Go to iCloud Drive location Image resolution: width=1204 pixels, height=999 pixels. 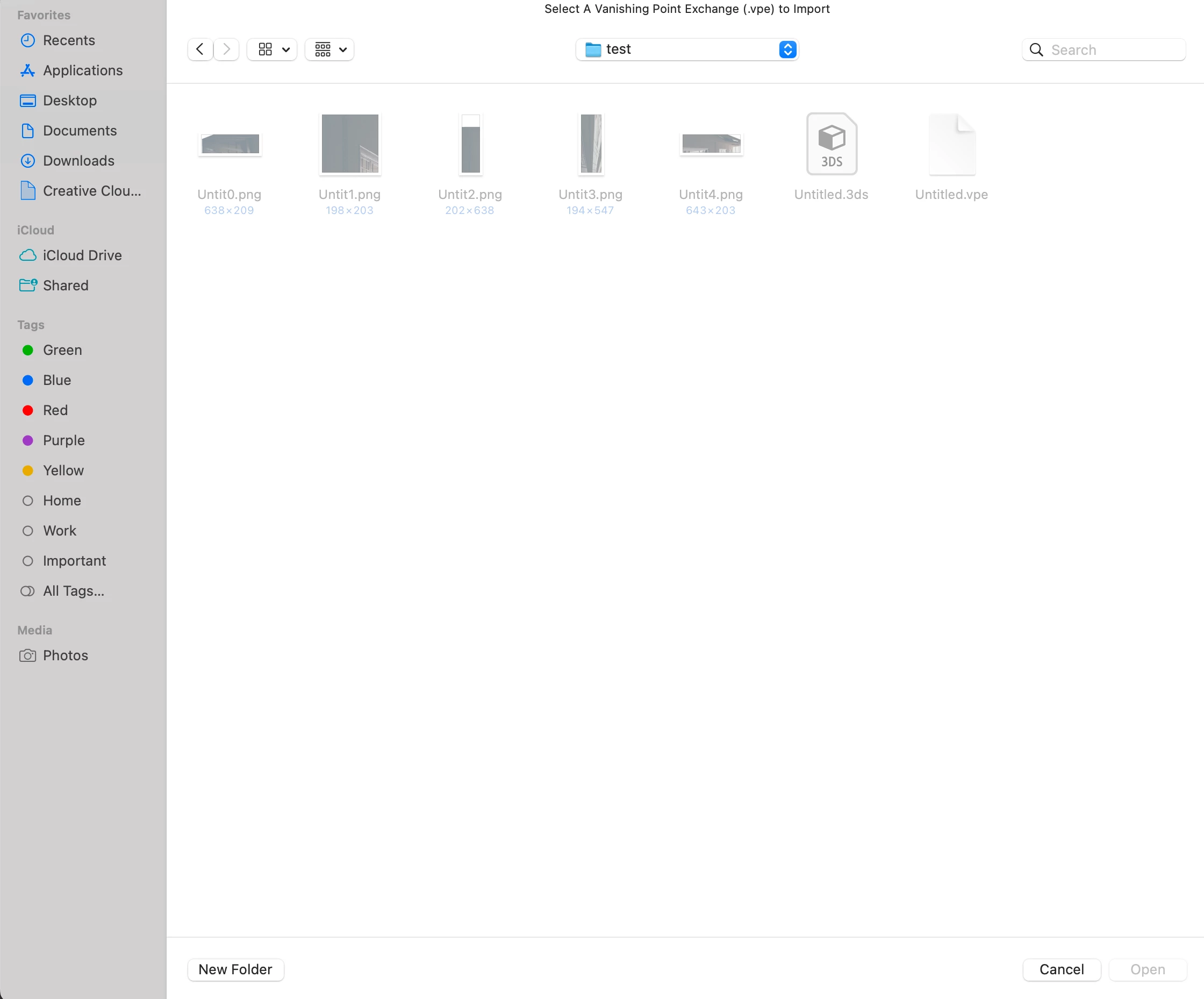(82, 255)
